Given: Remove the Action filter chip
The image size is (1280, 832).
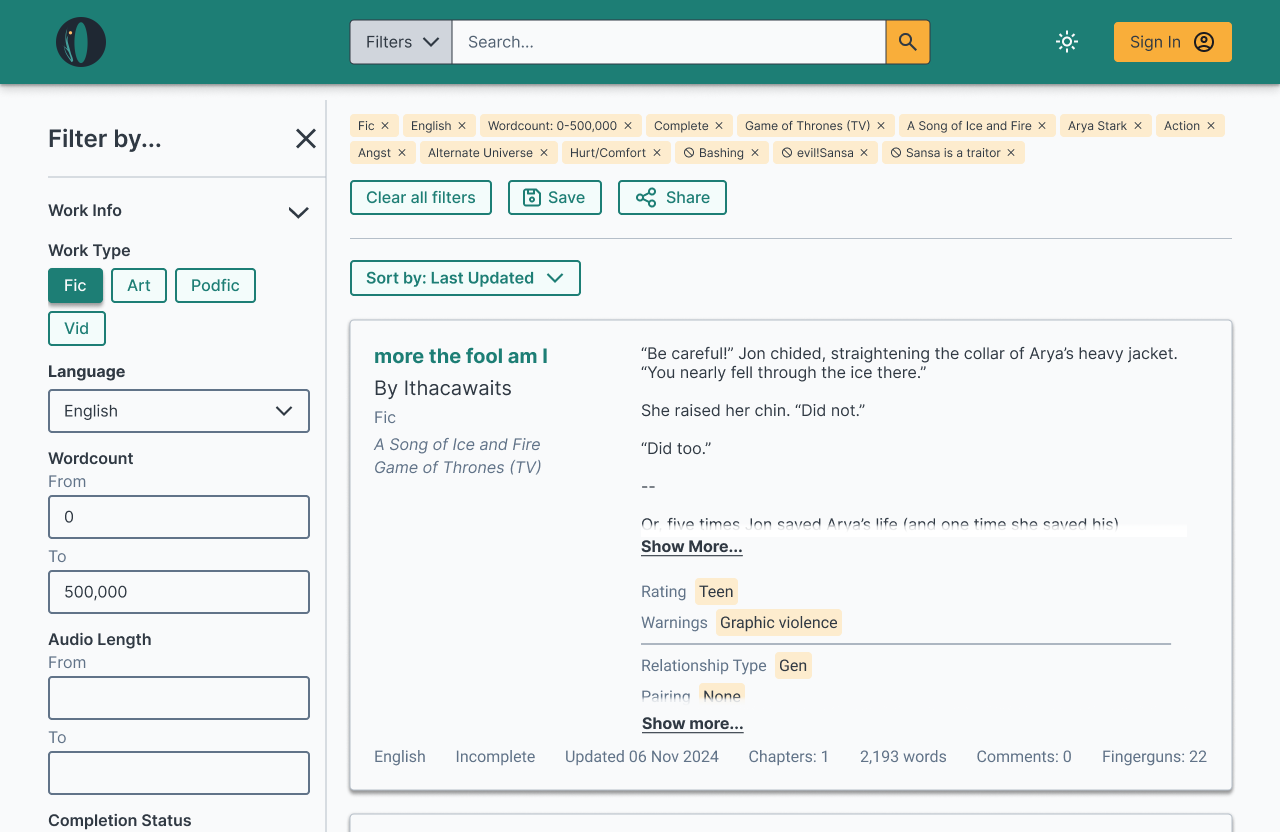Looking at the screenshot, I should [x=1211, y=126].
